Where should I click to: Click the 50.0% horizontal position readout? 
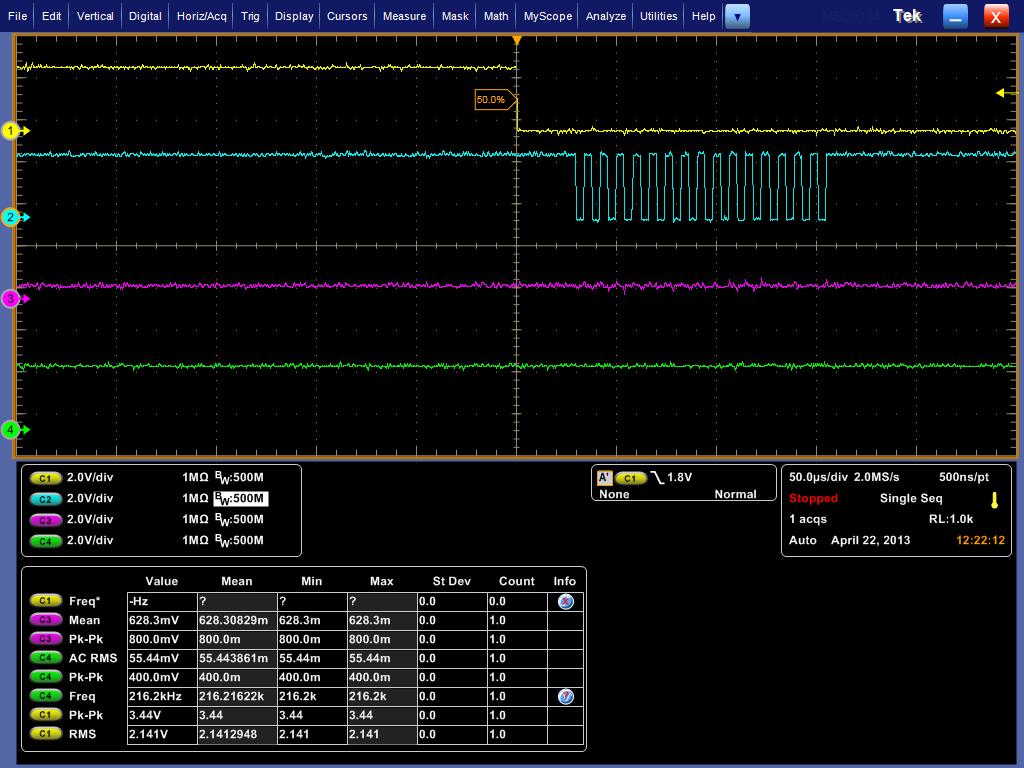pyautogui.click(x=491, y=100)
